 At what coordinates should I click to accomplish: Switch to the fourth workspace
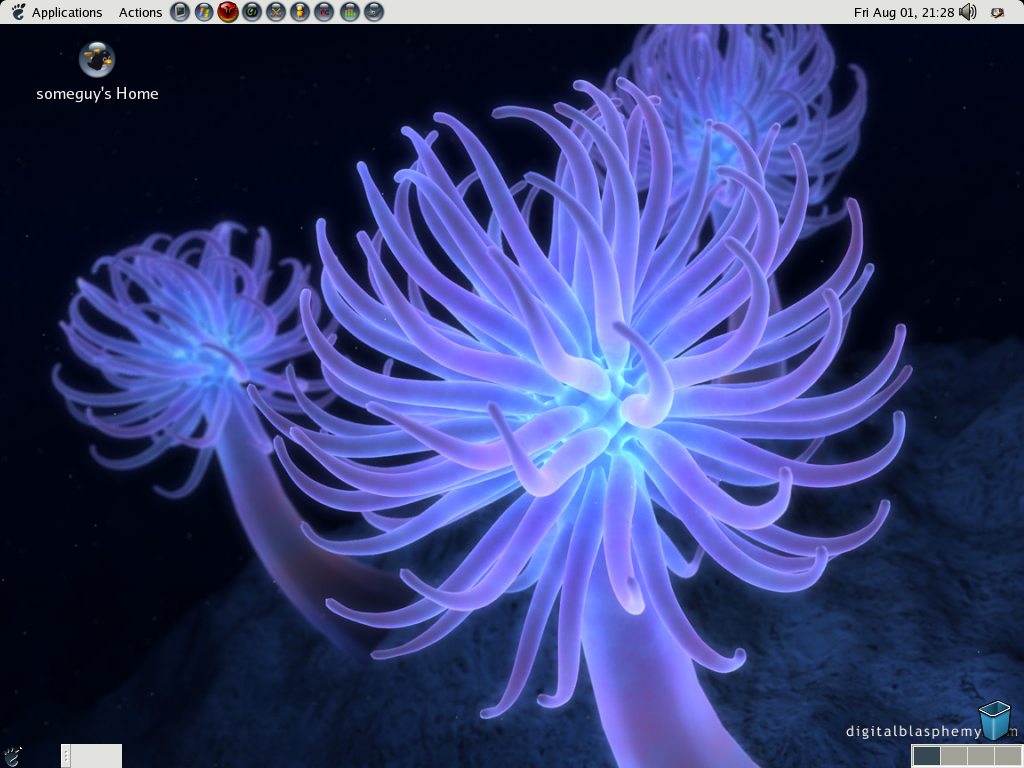click(x=1007, y=756)
